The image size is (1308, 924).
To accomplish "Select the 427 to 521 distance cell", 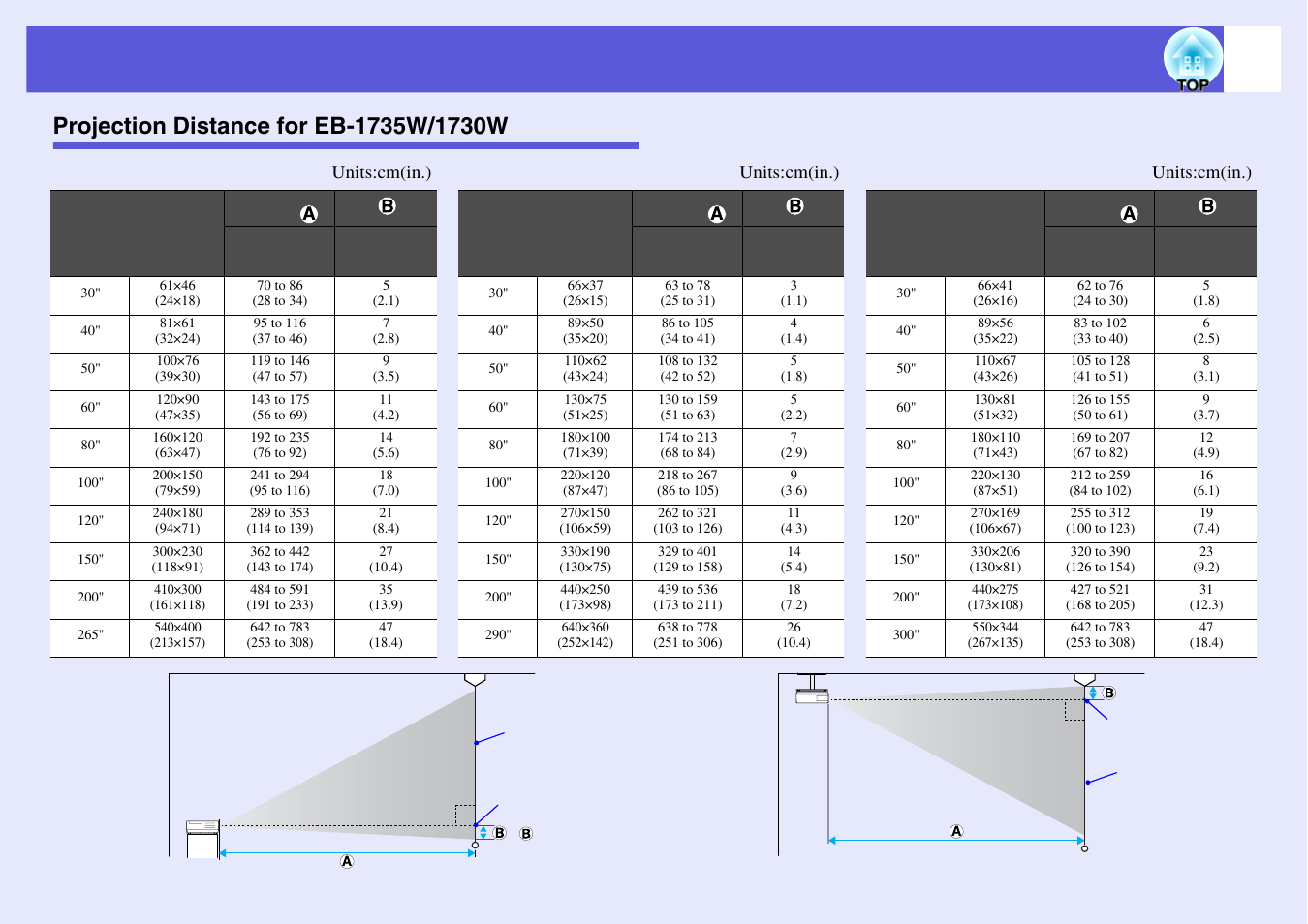I will [x=1101, y=598].
